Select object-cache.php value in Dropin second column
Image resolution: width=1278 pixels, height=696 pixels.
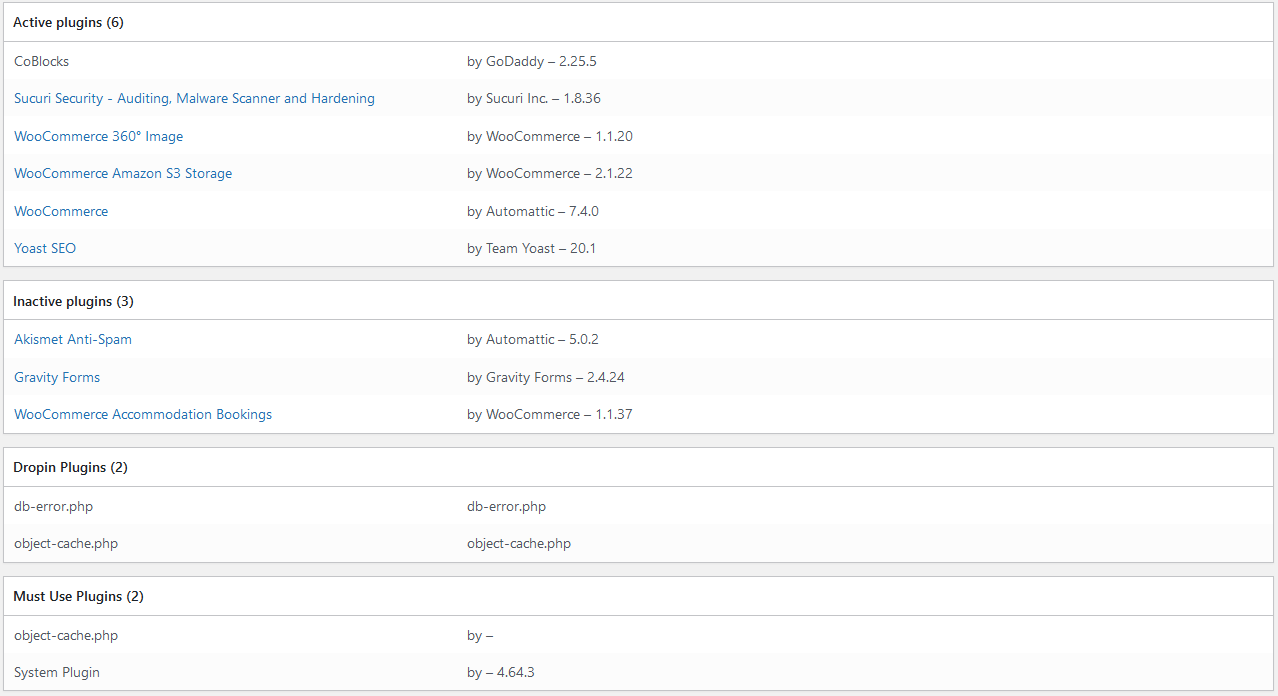click(519, 544)
